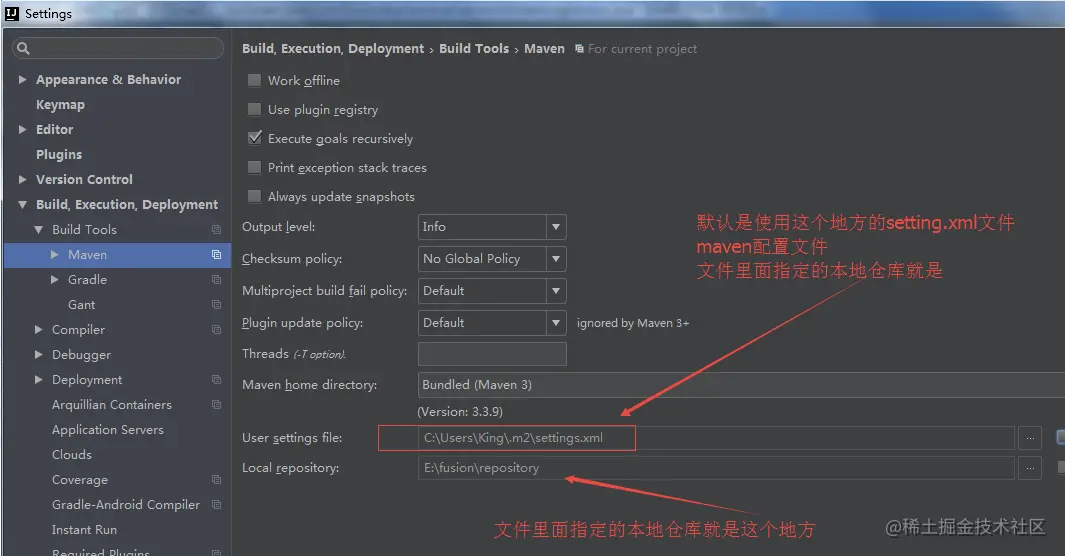The image size is (1065, 556).
Task: Click the Threads input field
Action: point(492,354)
